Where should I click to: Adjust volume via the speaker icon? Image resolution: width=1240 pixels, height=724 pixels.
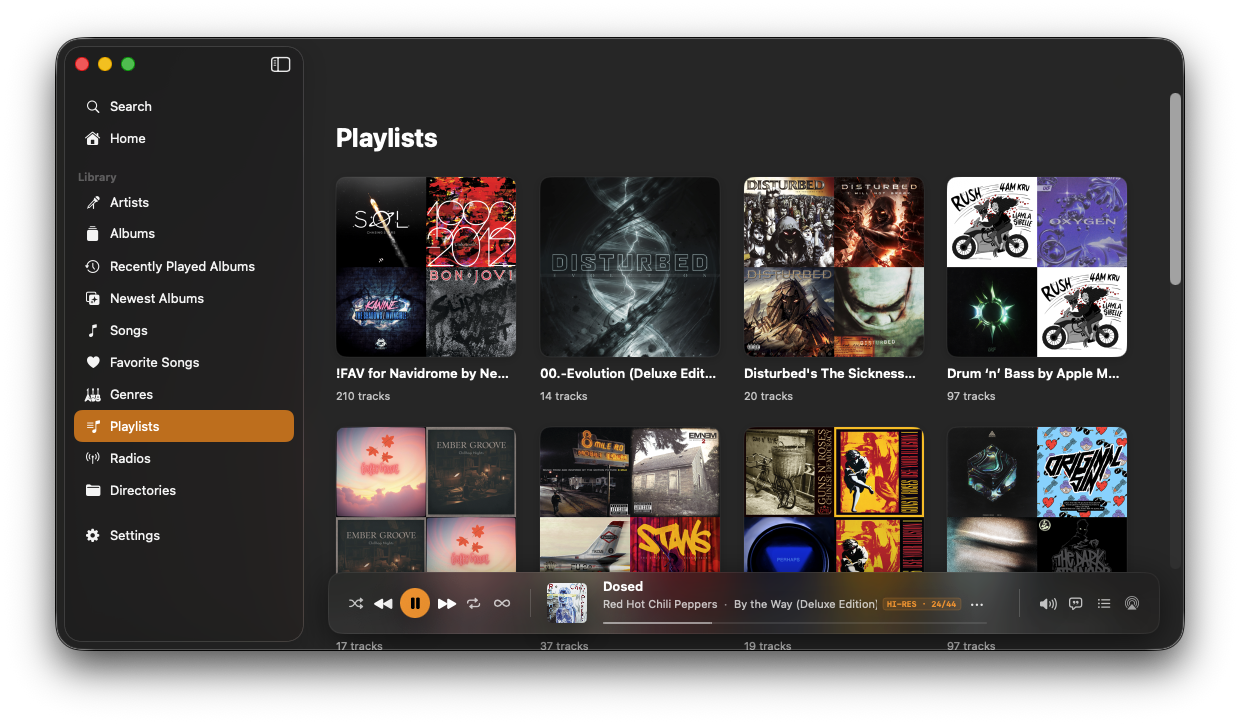[1047, 603]
